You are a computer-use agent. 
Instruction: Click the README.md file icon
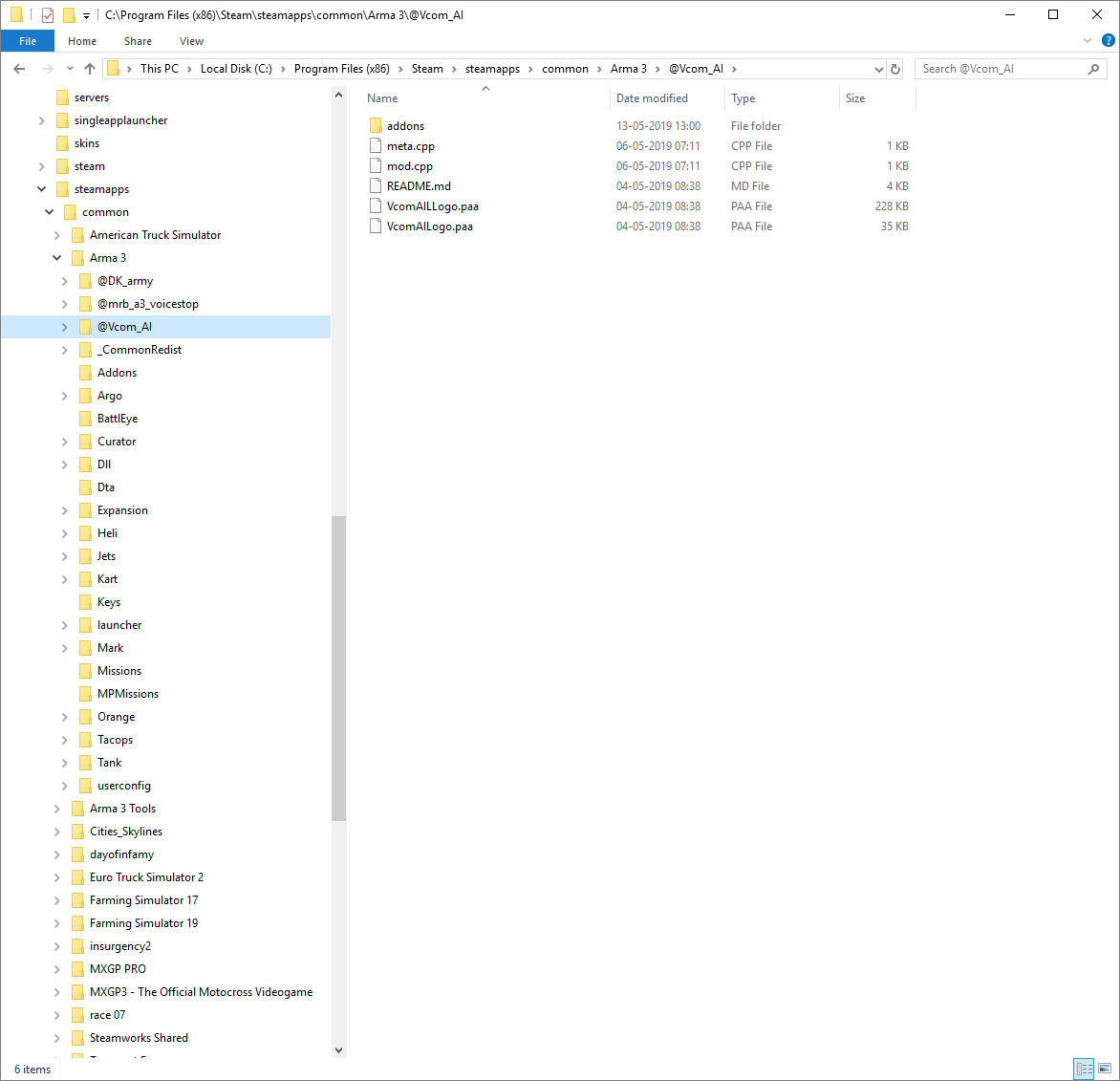[x=376, y=185]
